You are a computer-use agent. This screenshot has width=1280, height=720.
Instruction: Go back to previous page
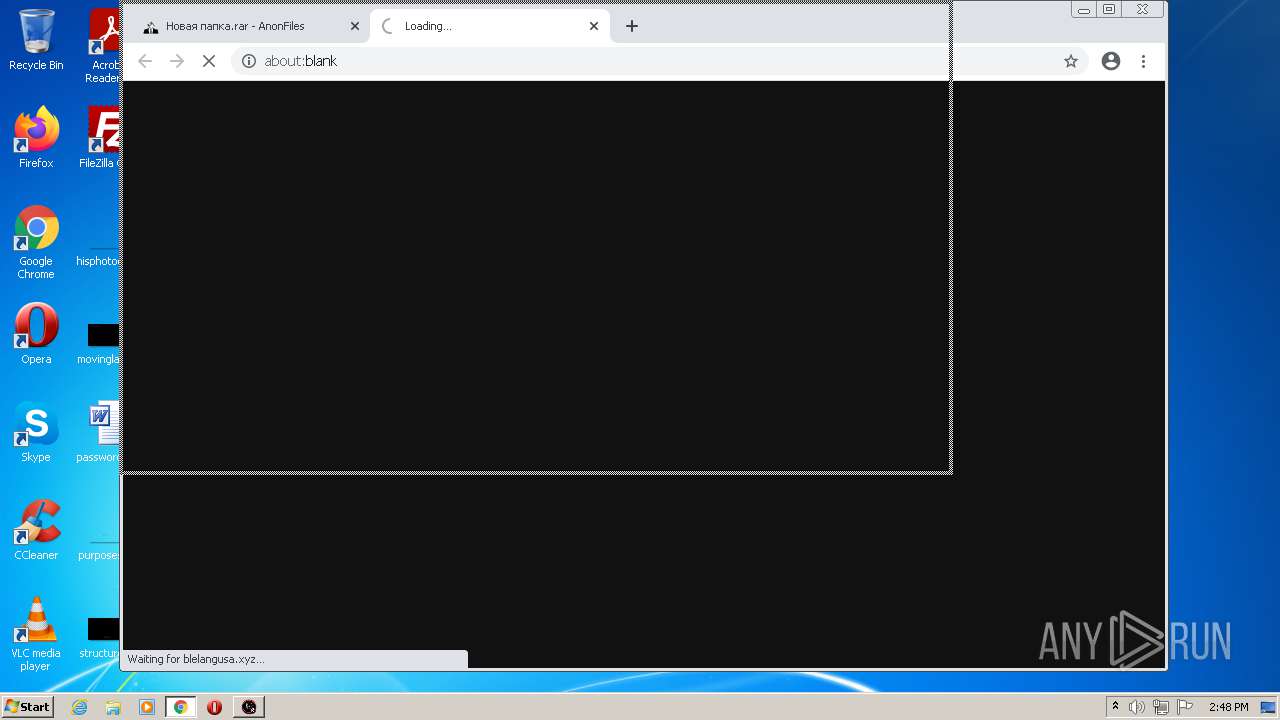pos(145,61)
